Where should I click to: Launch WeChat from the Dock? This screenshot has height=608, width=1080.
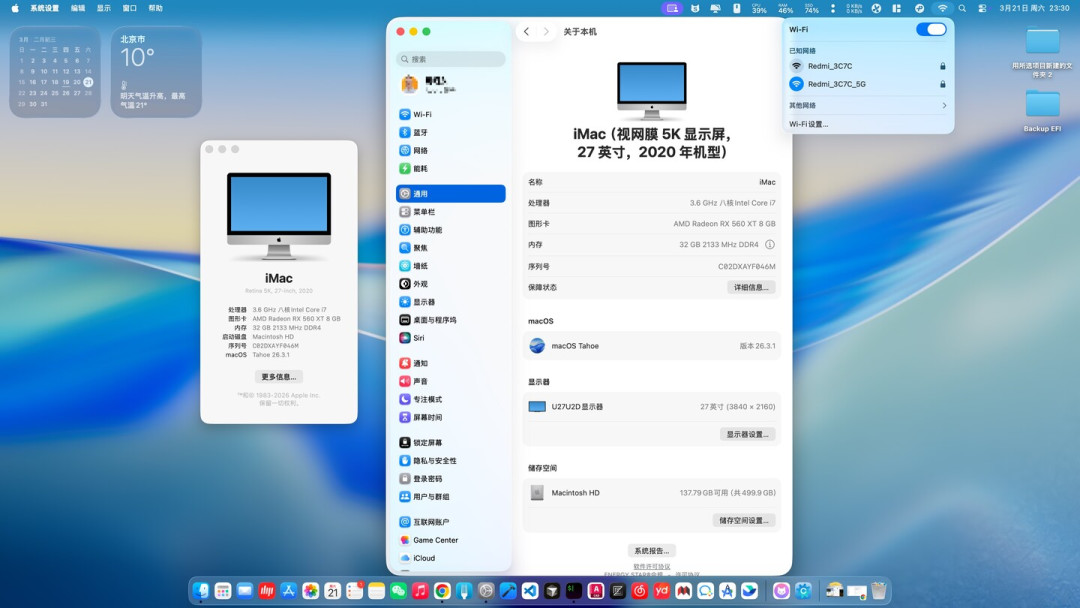point(399,591)
